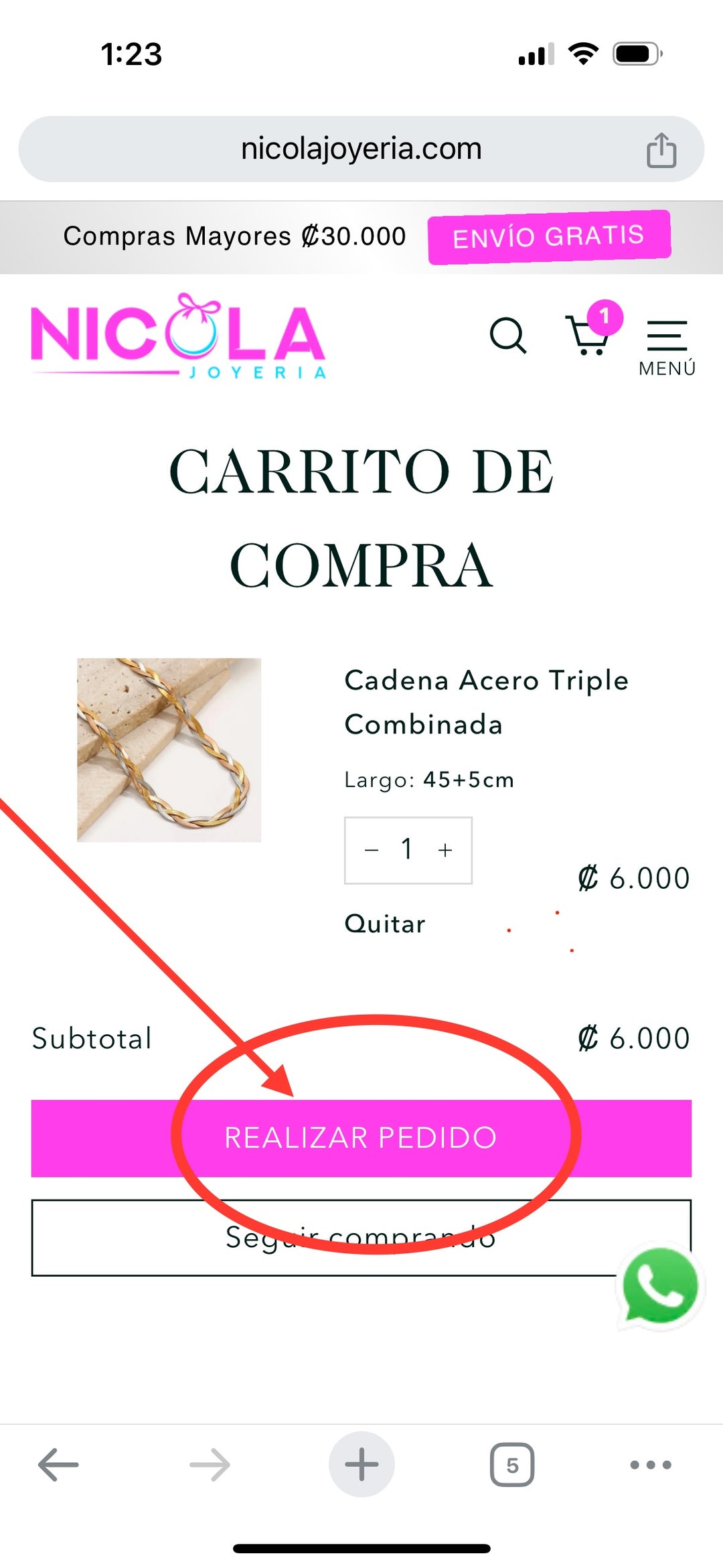Open WhatsApp chat bubble
The width and height of the screenshot is (723, 1568).
click(x=660, y=1286)
